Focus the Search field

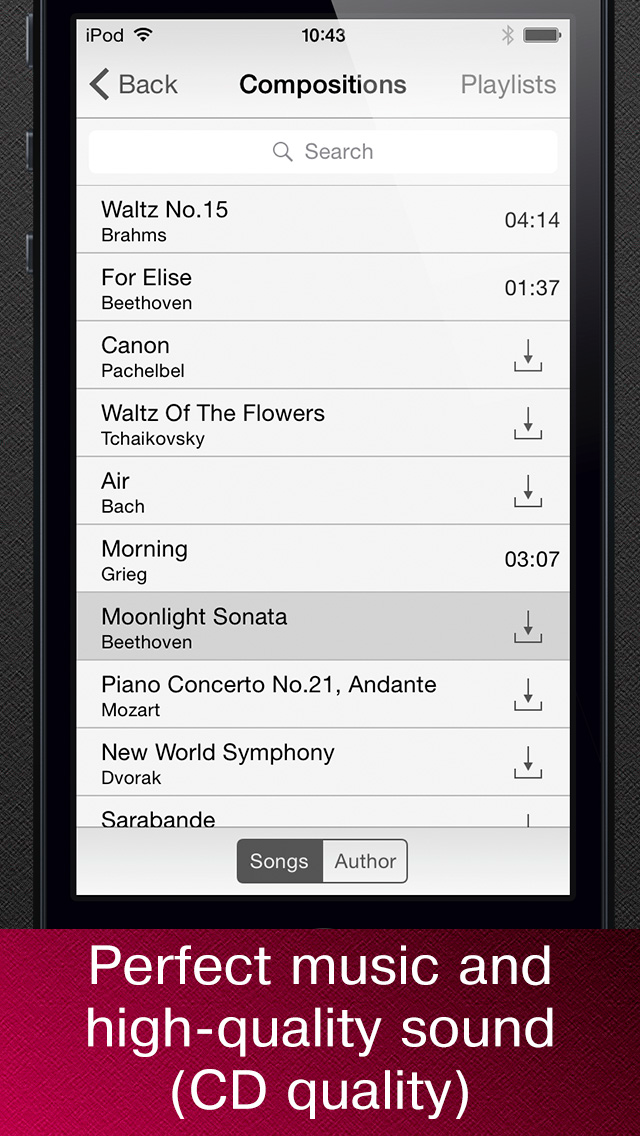pos(323,151)
